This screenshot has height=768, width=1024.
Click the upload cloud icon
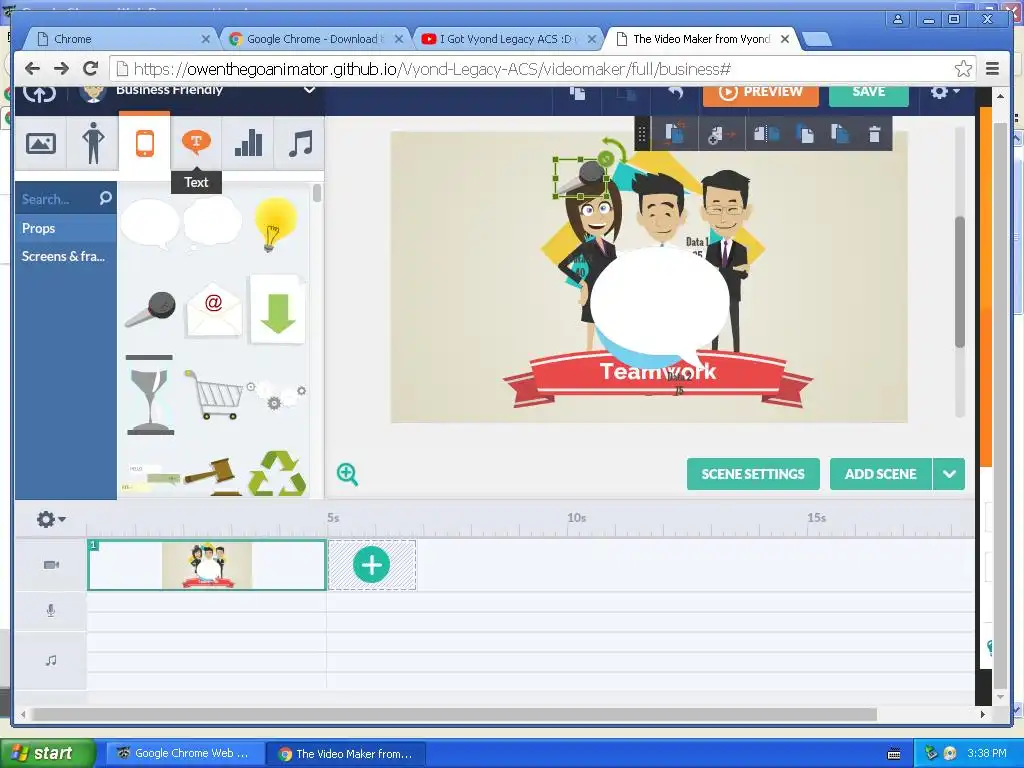[40, 93]
